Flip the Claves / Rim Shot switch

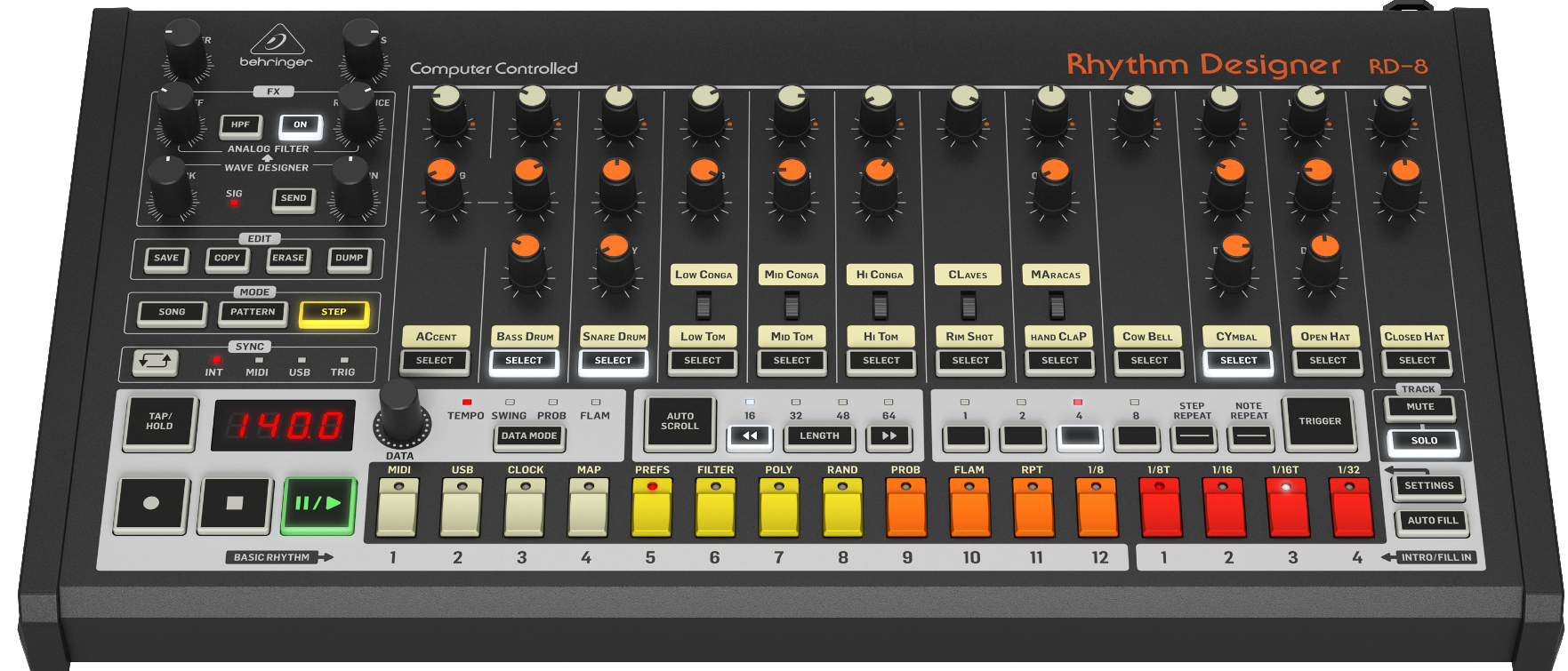tap(969, 306)
